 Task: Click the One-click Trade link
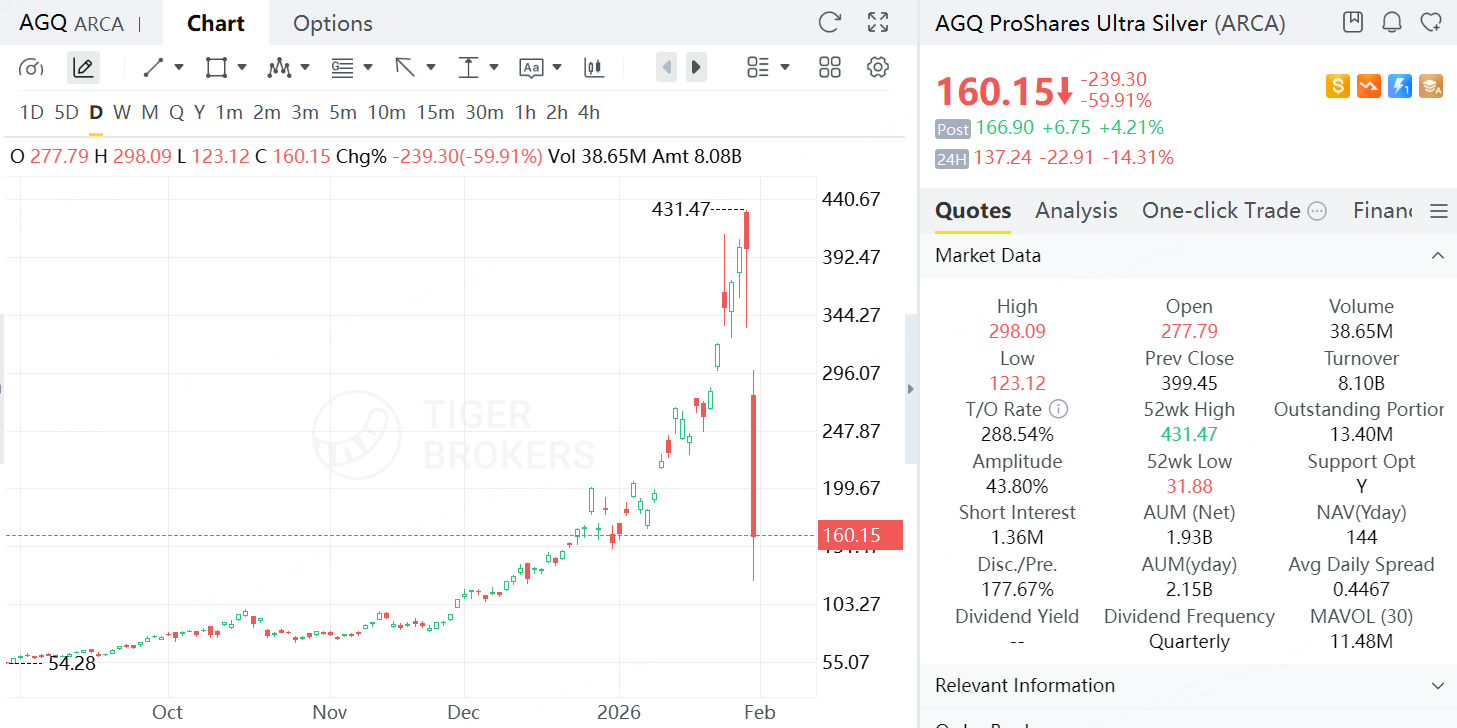tap(1221, 211)
